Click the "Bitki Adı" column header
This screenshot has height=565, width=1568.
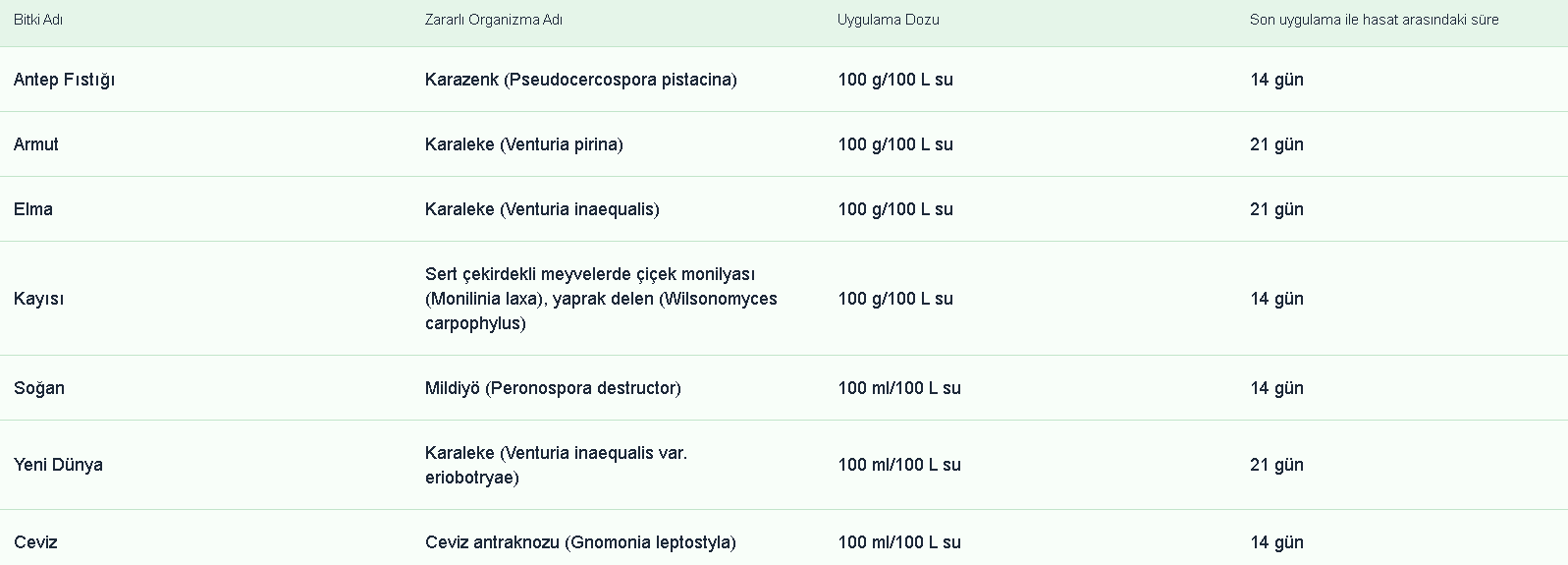click(38, 20)
